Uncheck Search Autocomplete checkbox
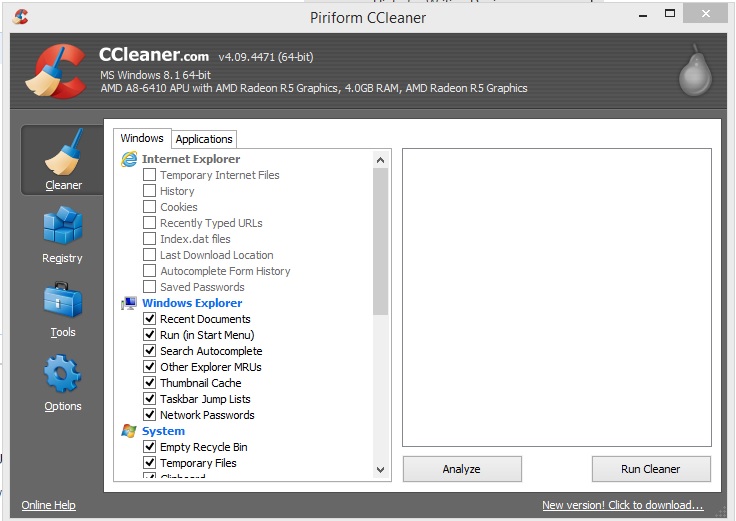This screenshot has width=736, height=521. (x=149, y=351)
